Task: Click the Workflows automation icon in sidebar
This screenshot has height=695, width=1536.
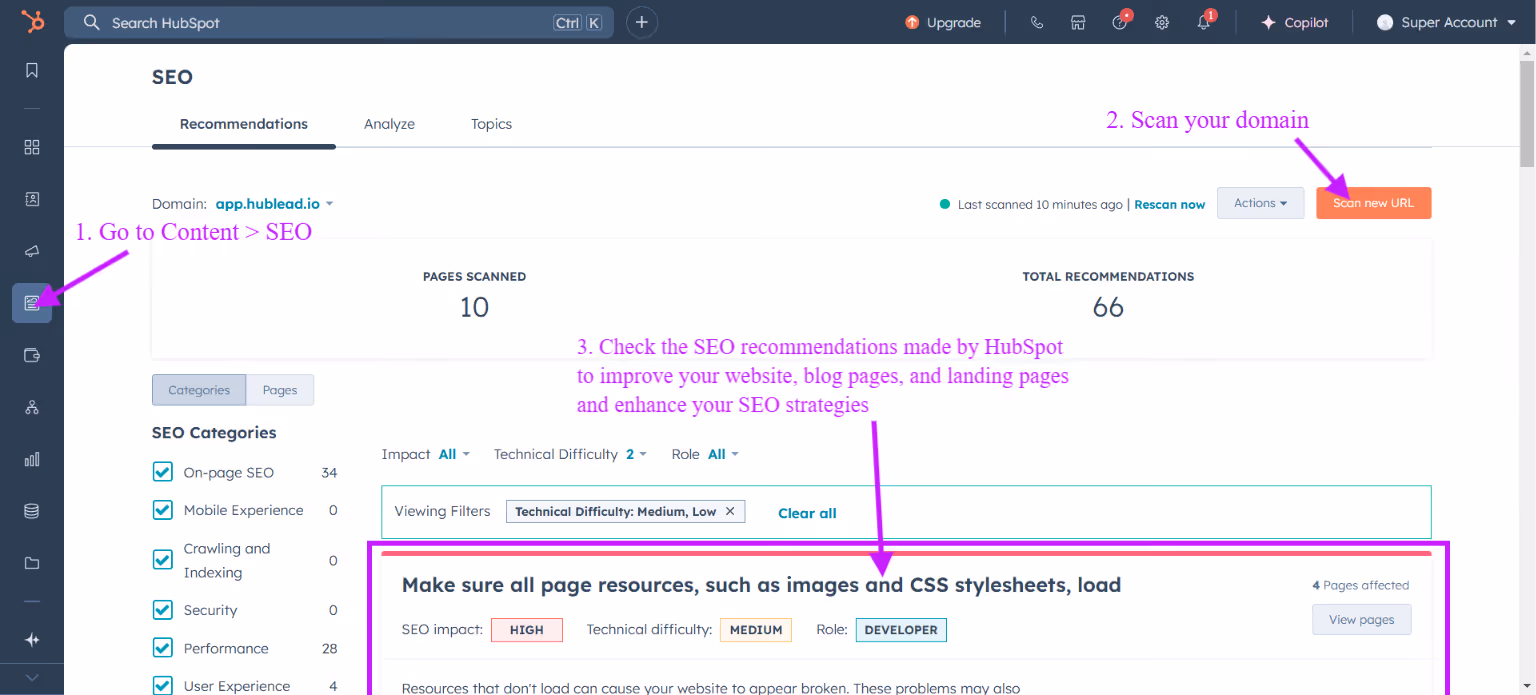Action: (31, 407)
